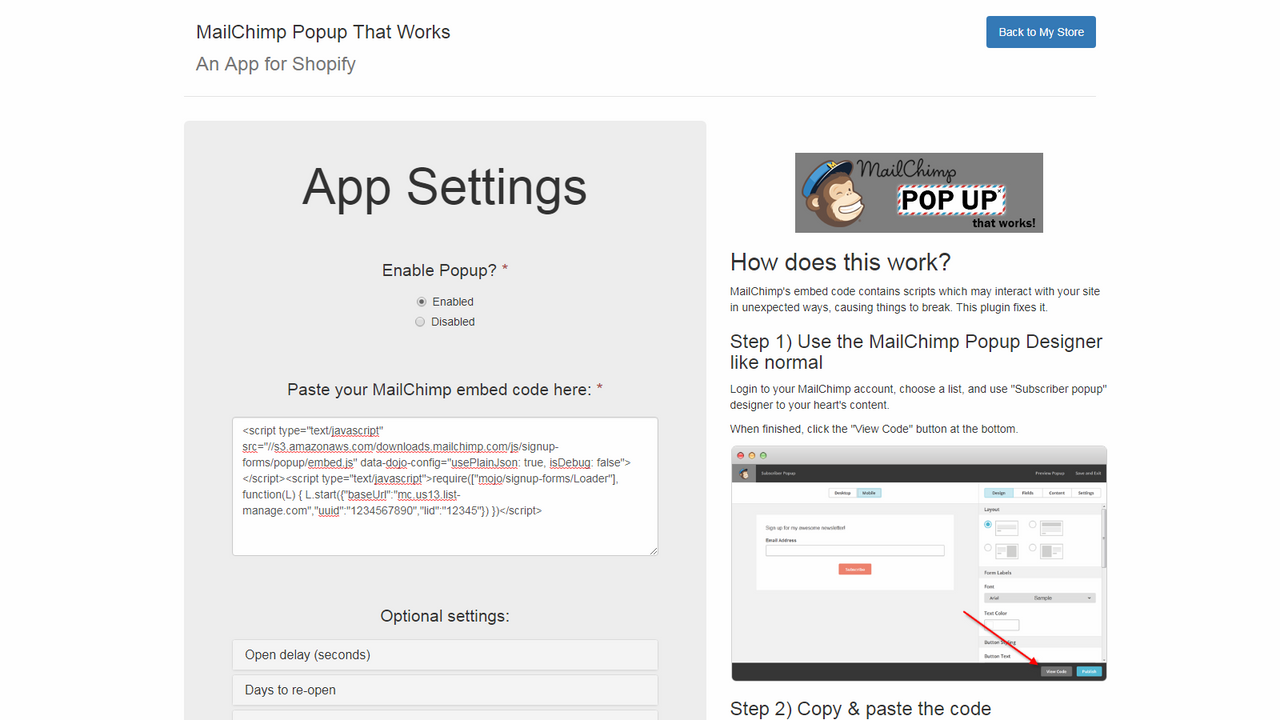The image size is (1280, 720).
Task: Click the Back to My Store button
Action: click(x=1041, y=32)
